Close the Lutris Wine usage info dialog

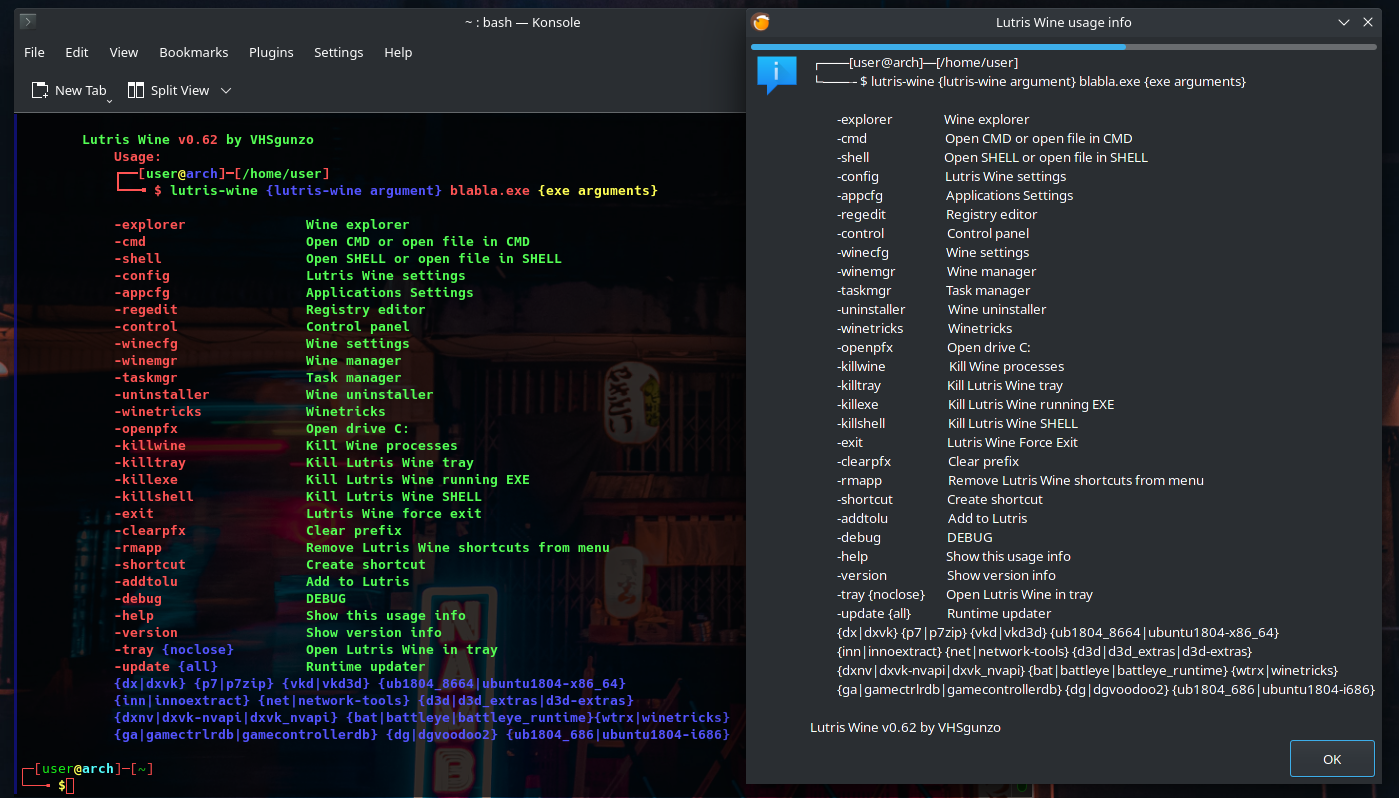coord(1368,22)
